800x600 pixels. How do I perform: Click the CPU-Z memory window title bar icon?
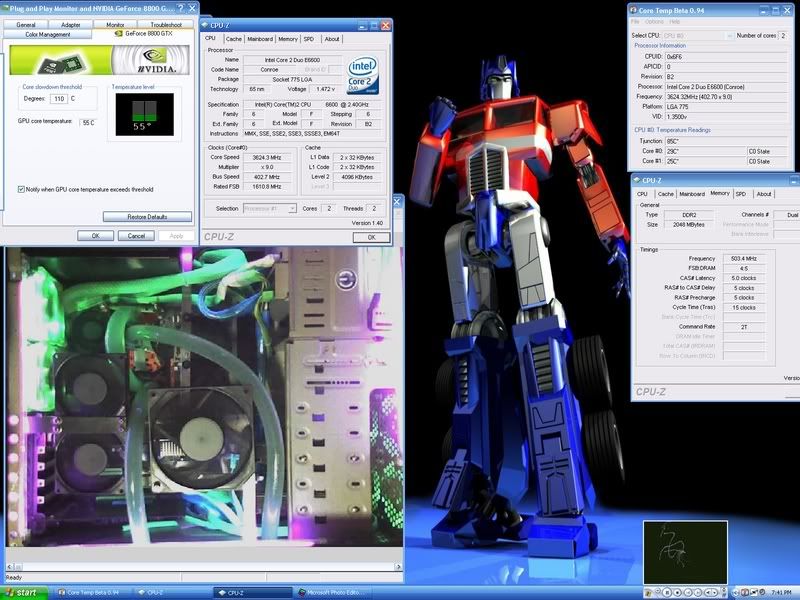point(637,180)
